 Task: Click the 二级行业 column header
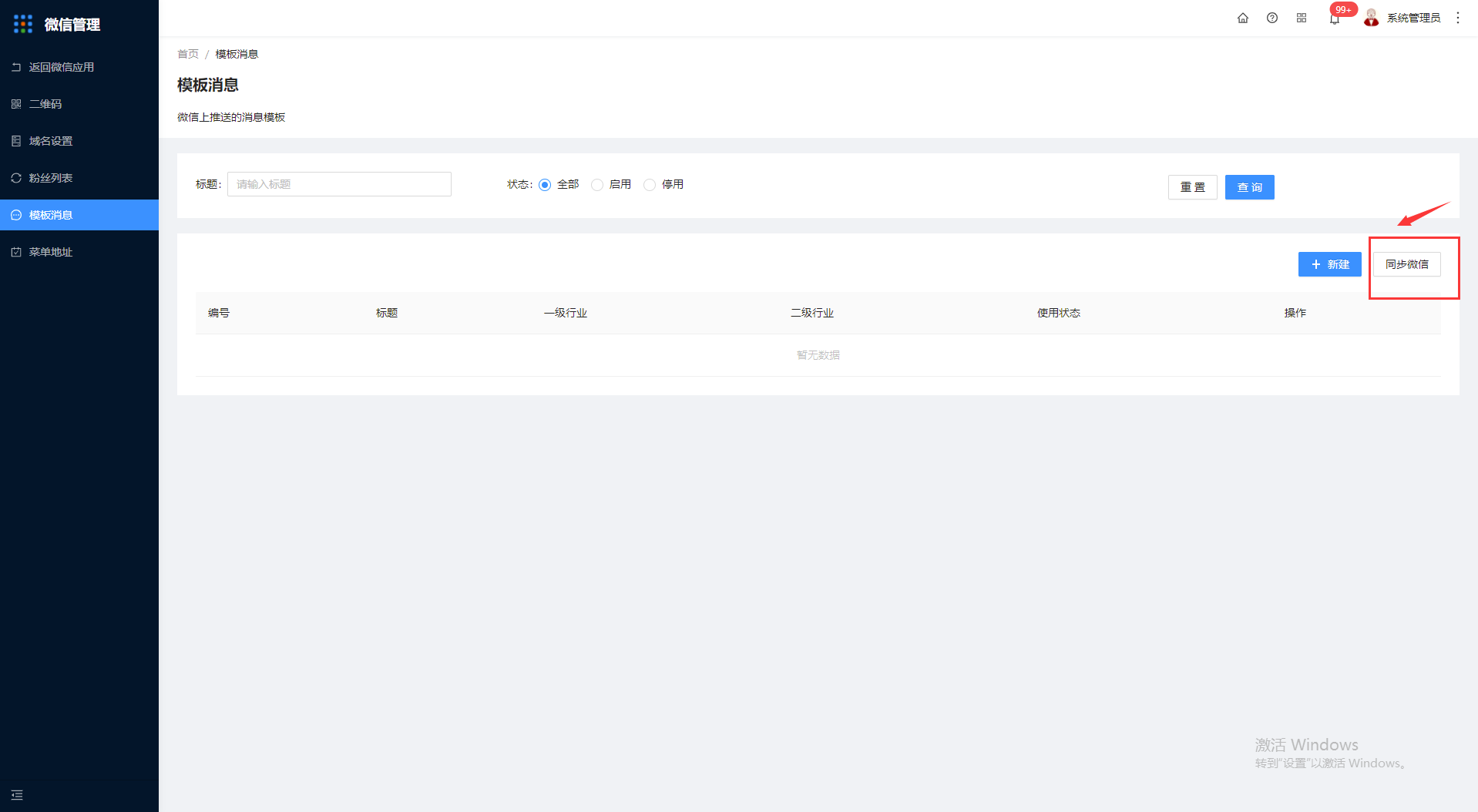point(812,313)
